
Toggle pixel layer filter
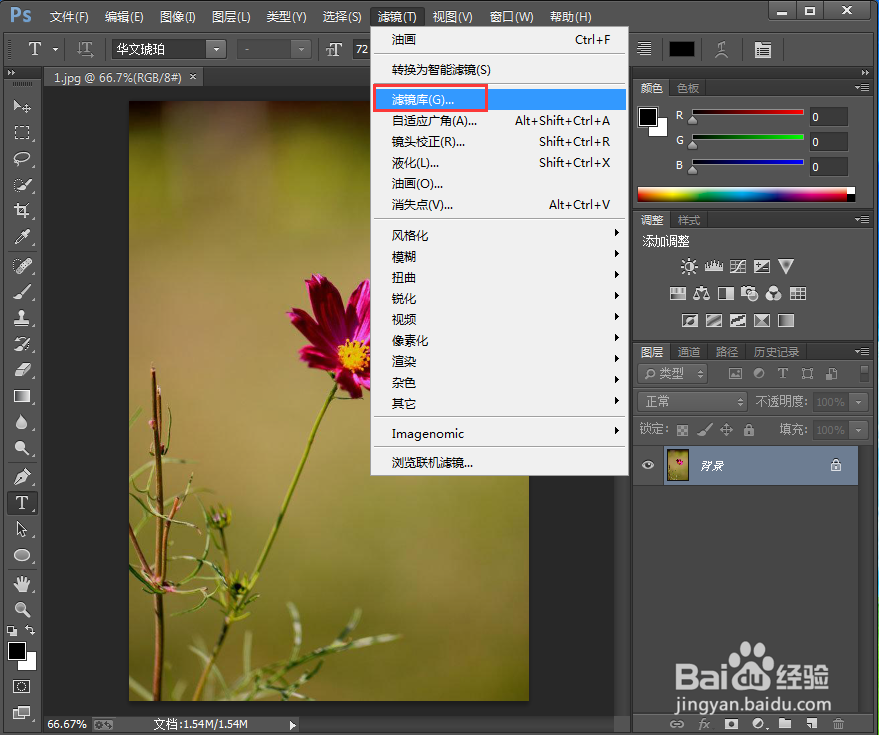[735, 373]
